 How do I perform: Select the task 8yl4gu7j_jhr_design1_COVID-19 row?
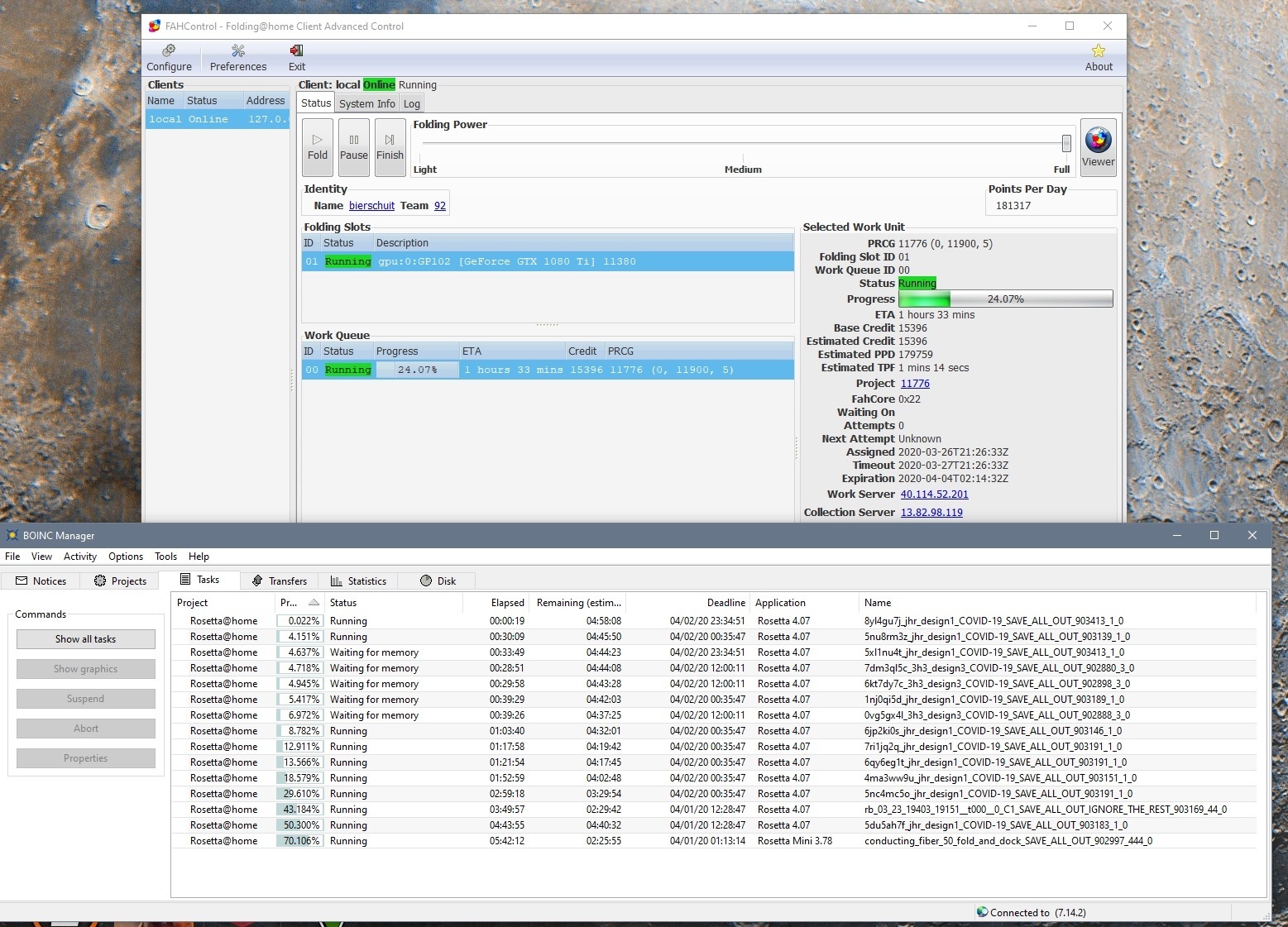click(x=714, y=621)
